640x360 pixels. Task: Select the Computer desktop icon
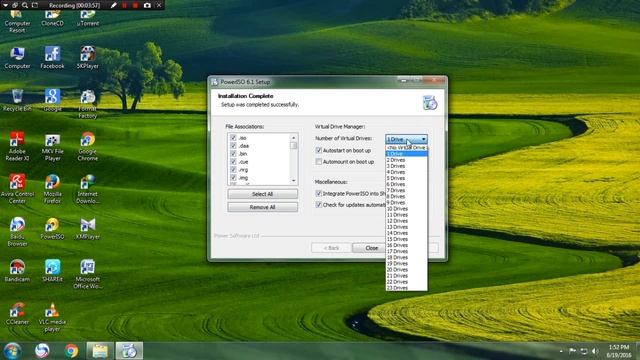[17, 58]
